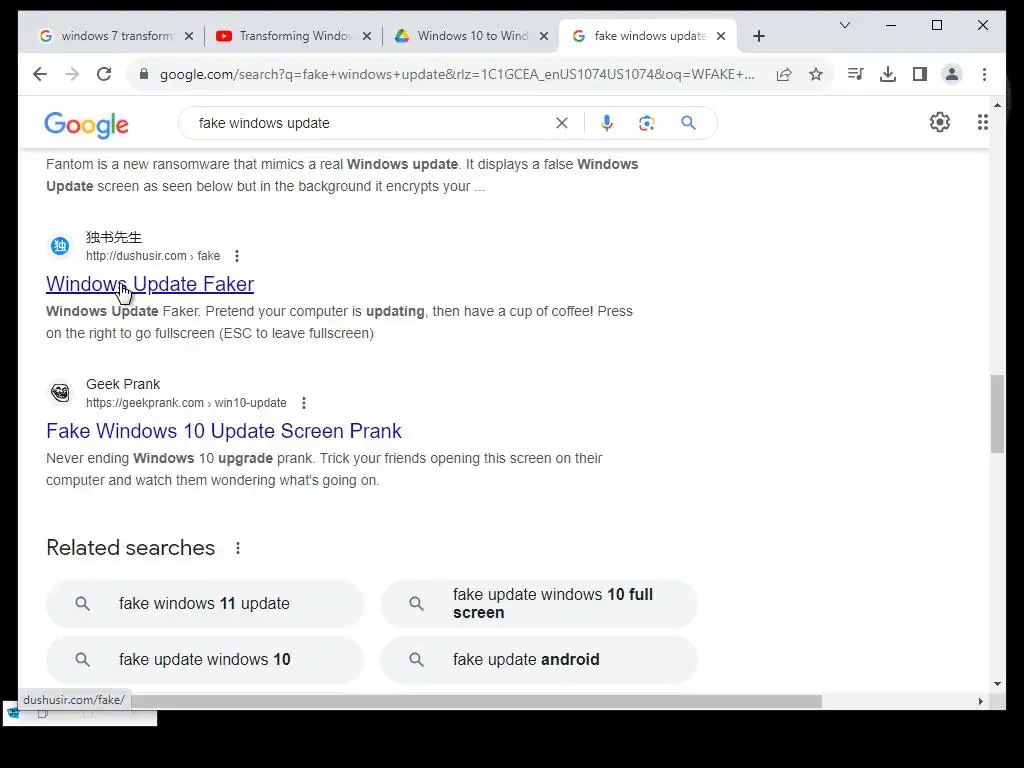Open the Chrome downloads icon

pyautogui.click(x=888, y=74)
